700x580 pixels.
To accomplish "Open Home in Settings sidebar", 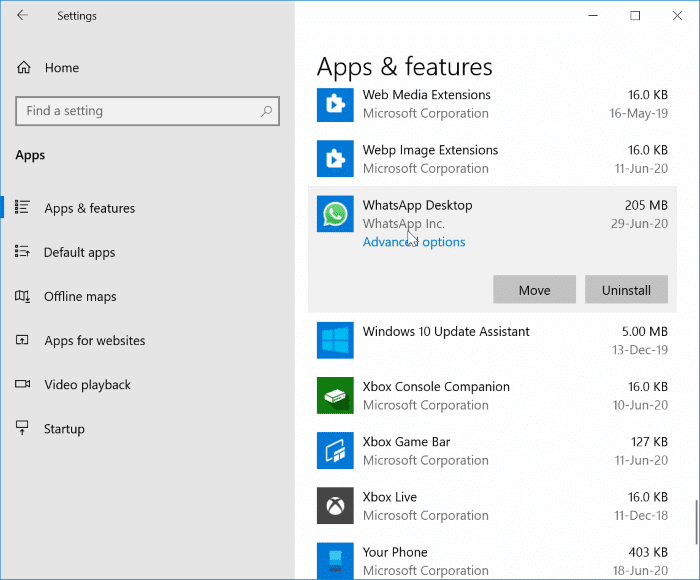I will 147,67.
